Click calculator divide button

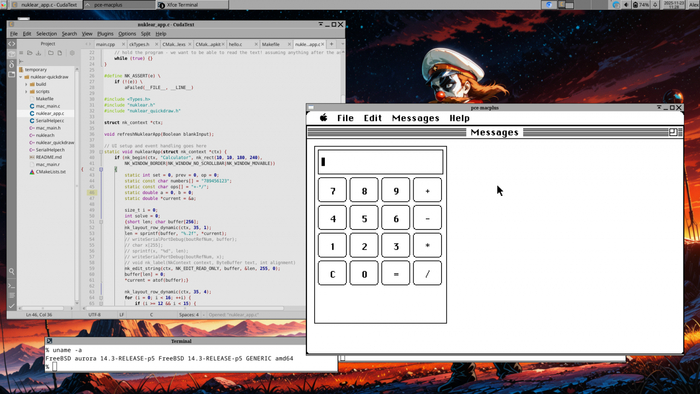(x=427, y=274)
